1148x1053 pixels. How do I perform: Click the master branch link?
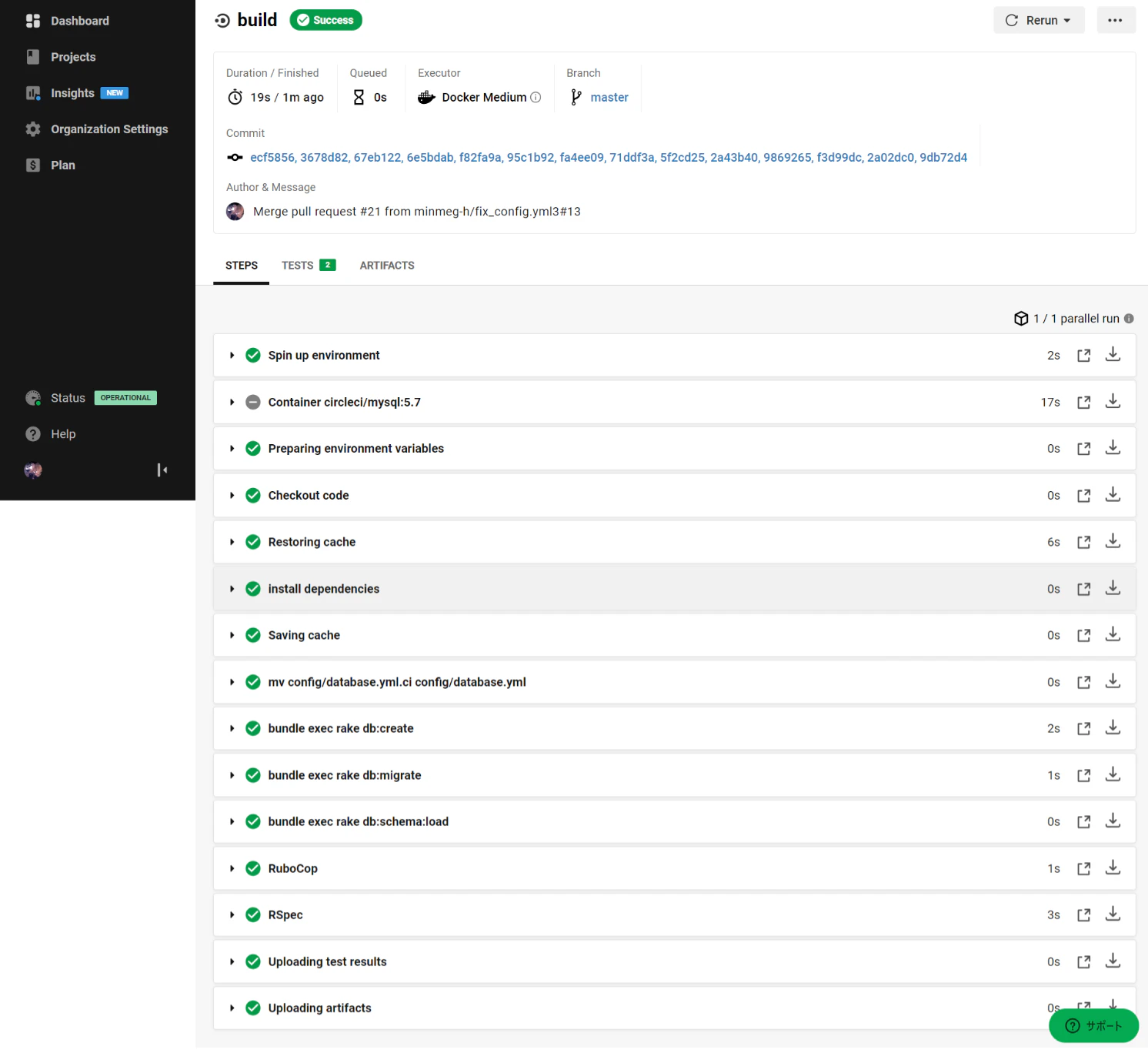click(609, 97)
